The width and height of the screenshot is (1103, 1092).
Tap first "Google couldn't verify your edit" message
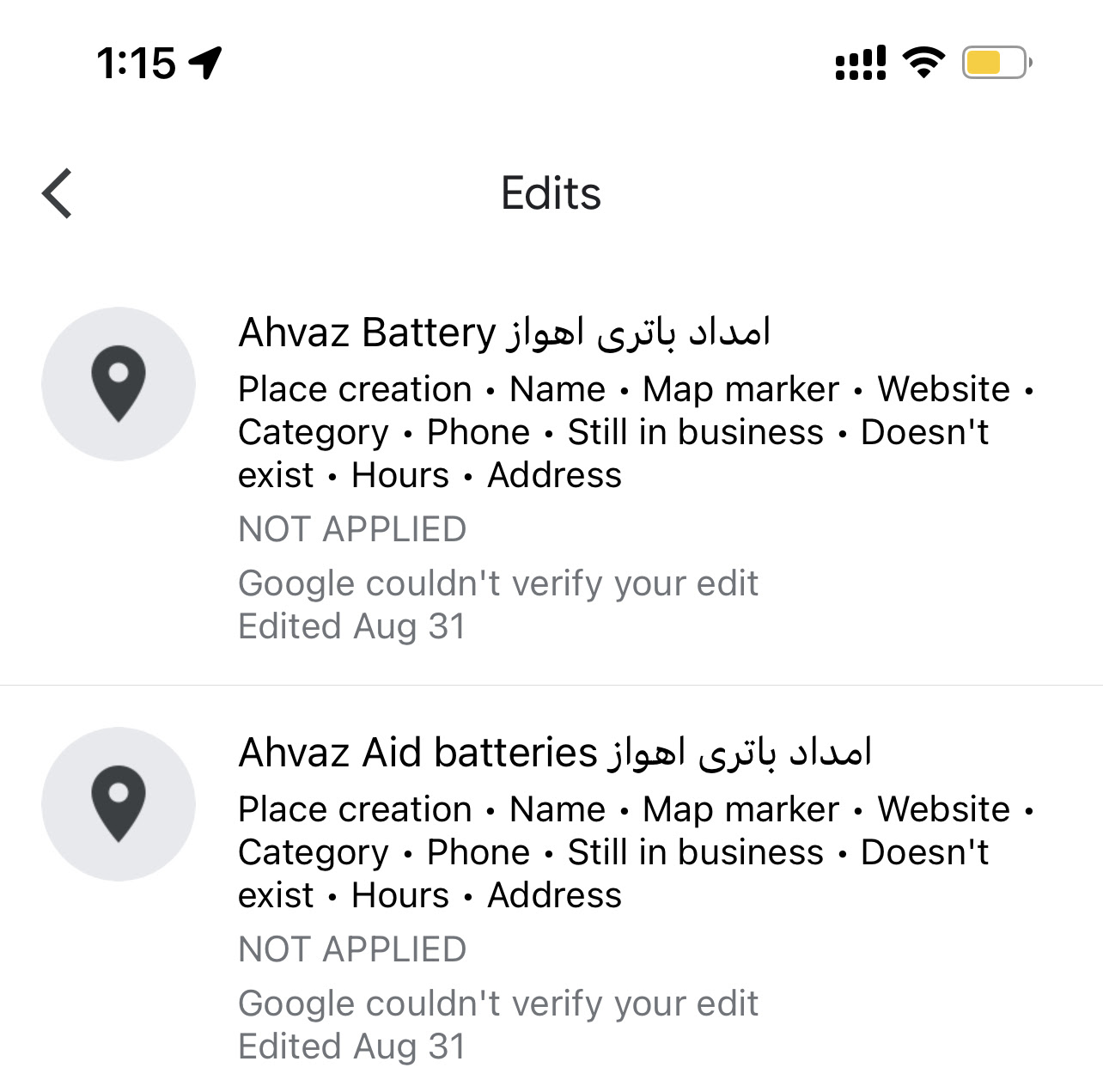(x=498, y=584)
